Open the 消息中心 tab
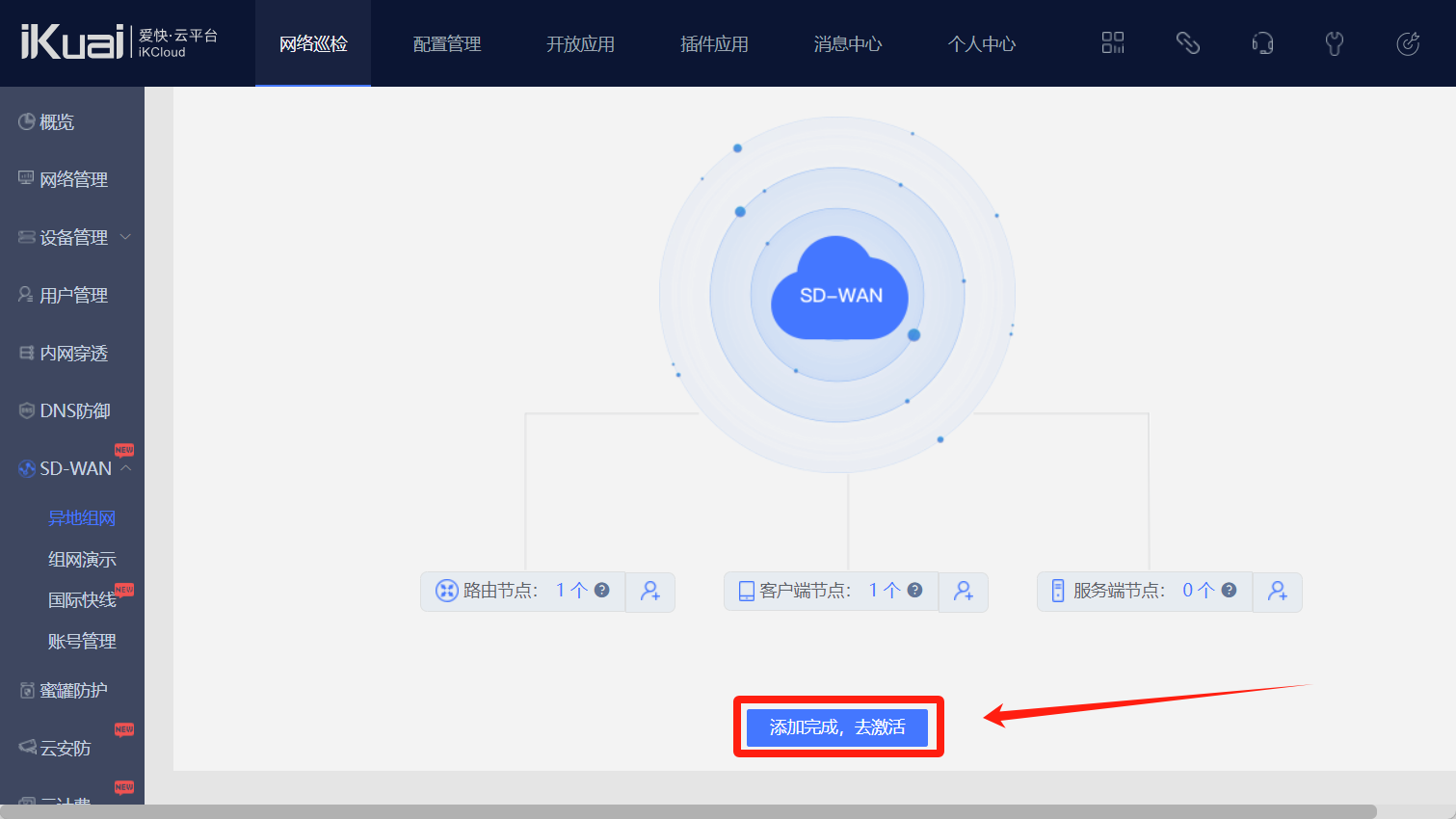 (847, 44)
